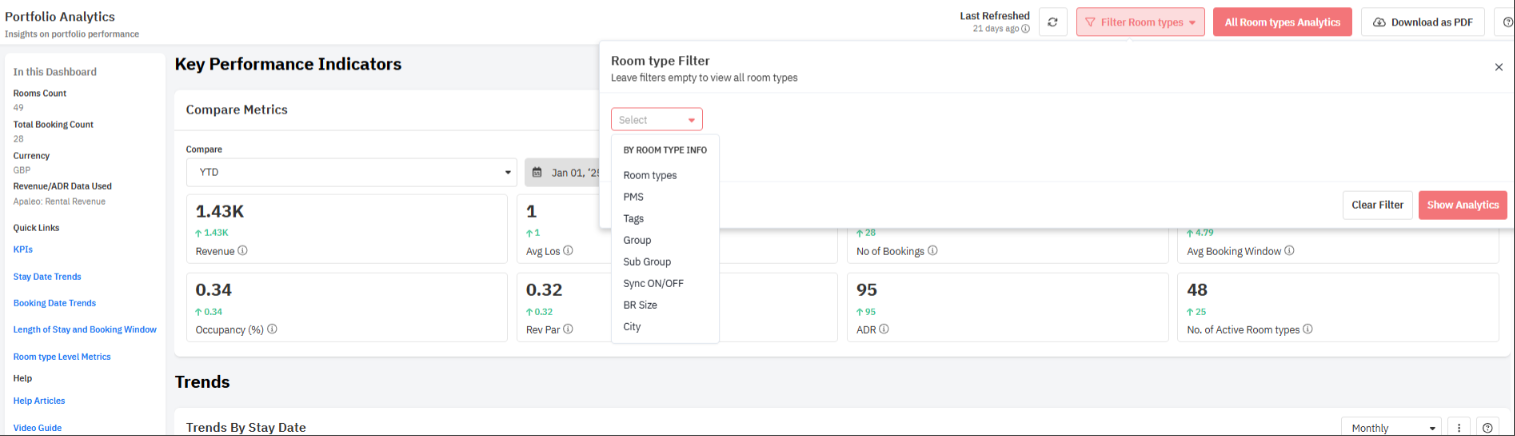This screenshot has width=1515, height=436.
Task: Click the info icon beside Occupancy (%)
Action: tap(272, 329)
